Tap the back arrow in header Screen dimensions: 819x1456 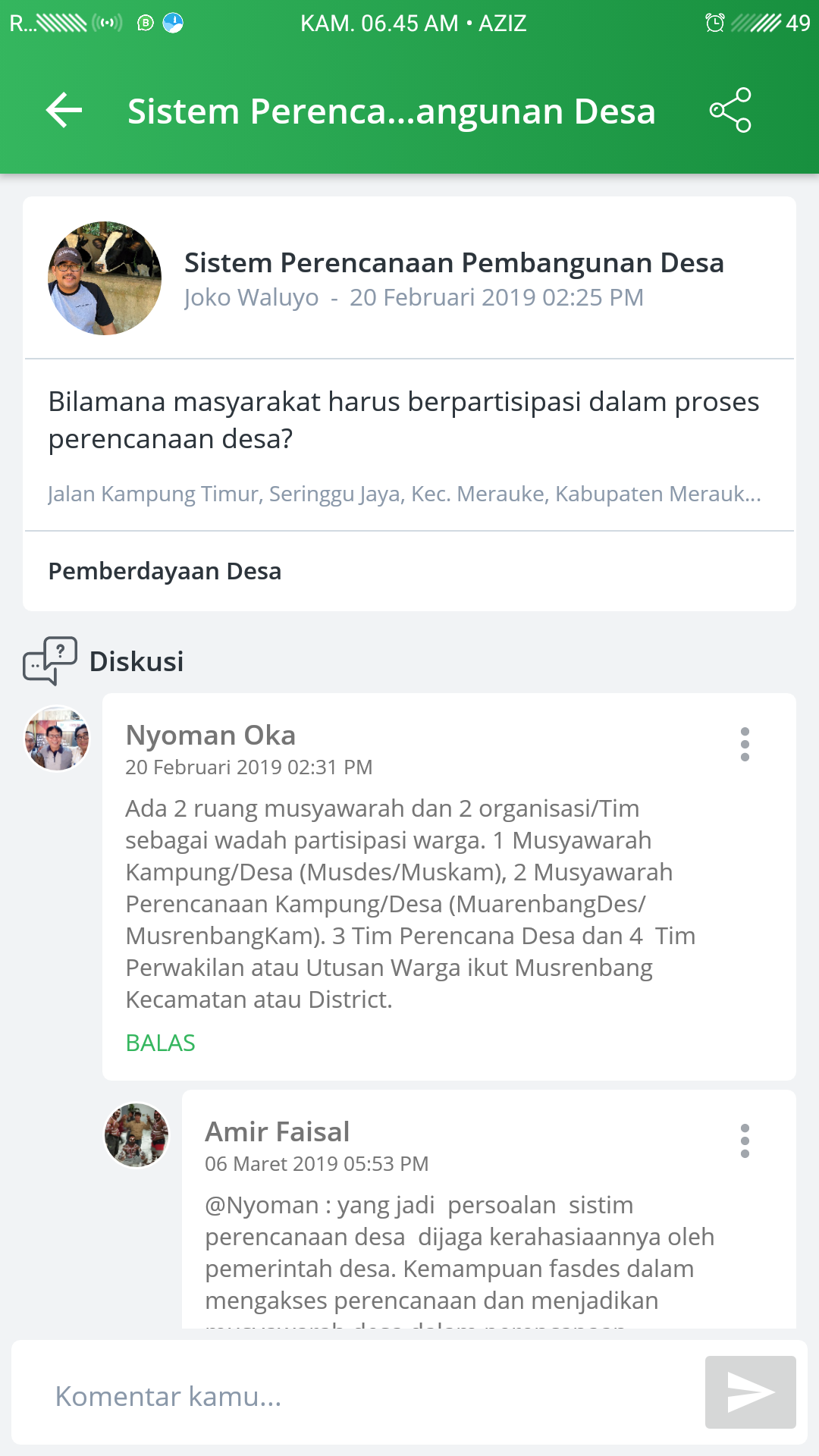[x=64, y=111]
